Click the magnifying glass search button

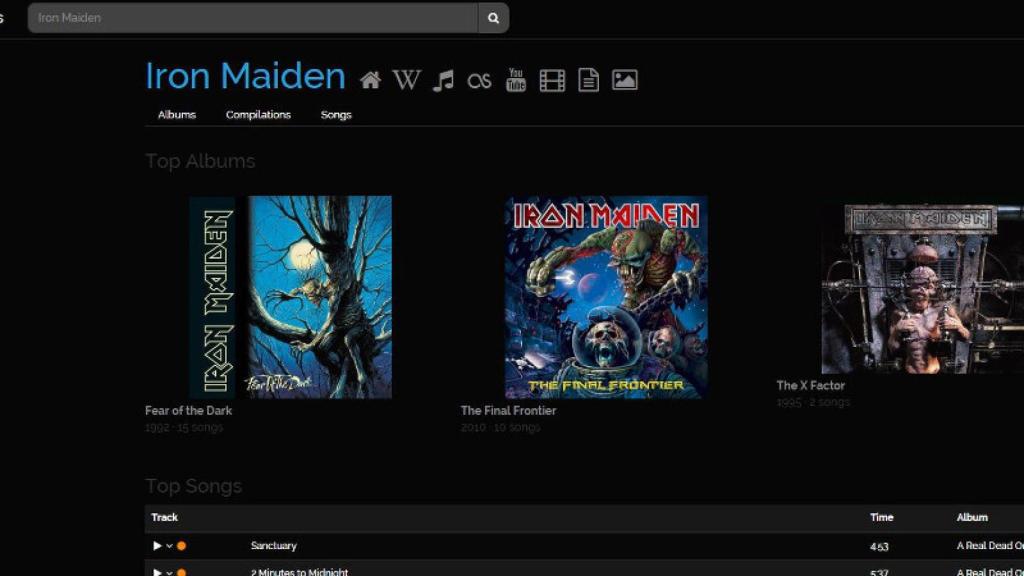(x=493, y=18)
